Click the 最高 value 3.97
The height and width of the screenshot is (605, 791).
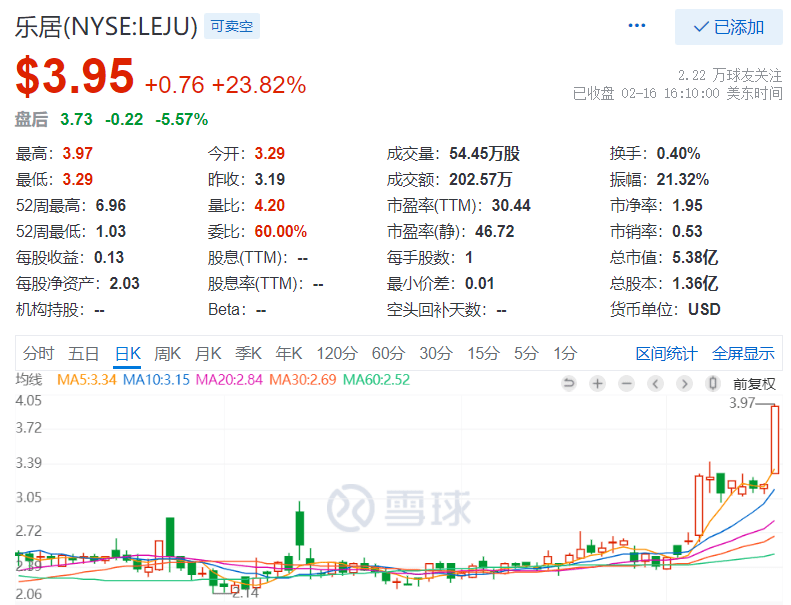click(x=77, y=153)
